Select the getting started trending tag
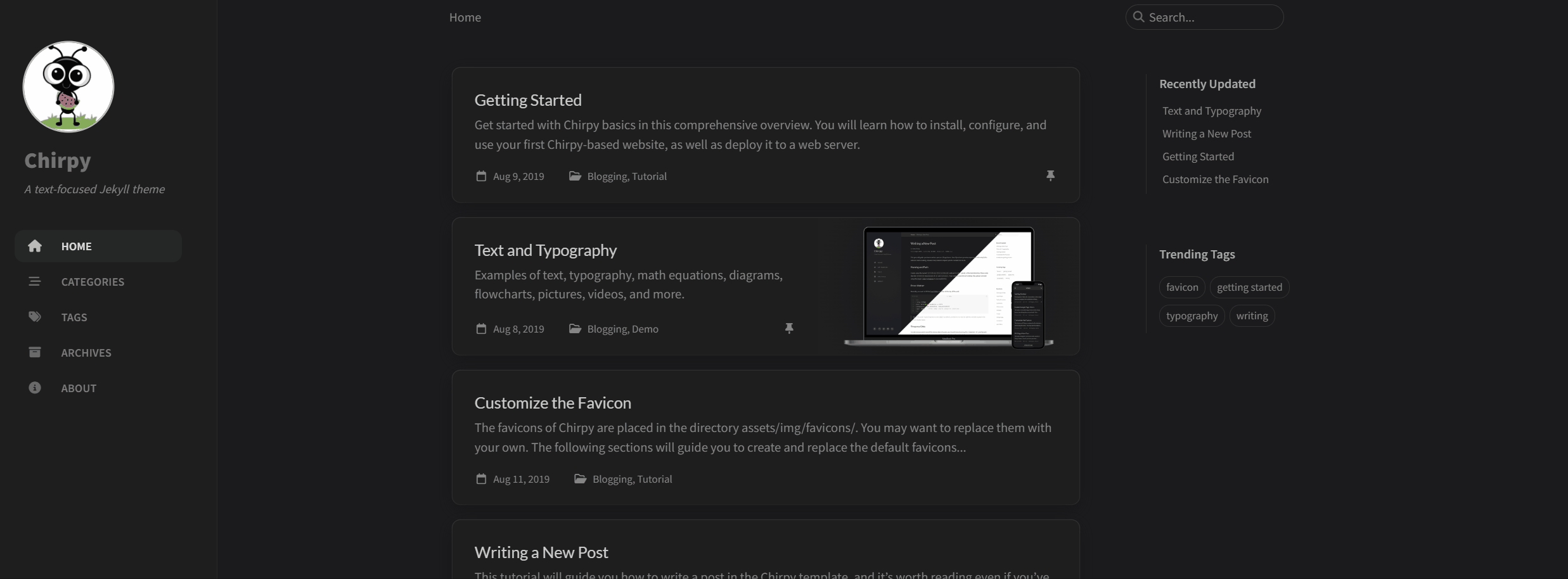1568x579 pixels. point(1249,287)
